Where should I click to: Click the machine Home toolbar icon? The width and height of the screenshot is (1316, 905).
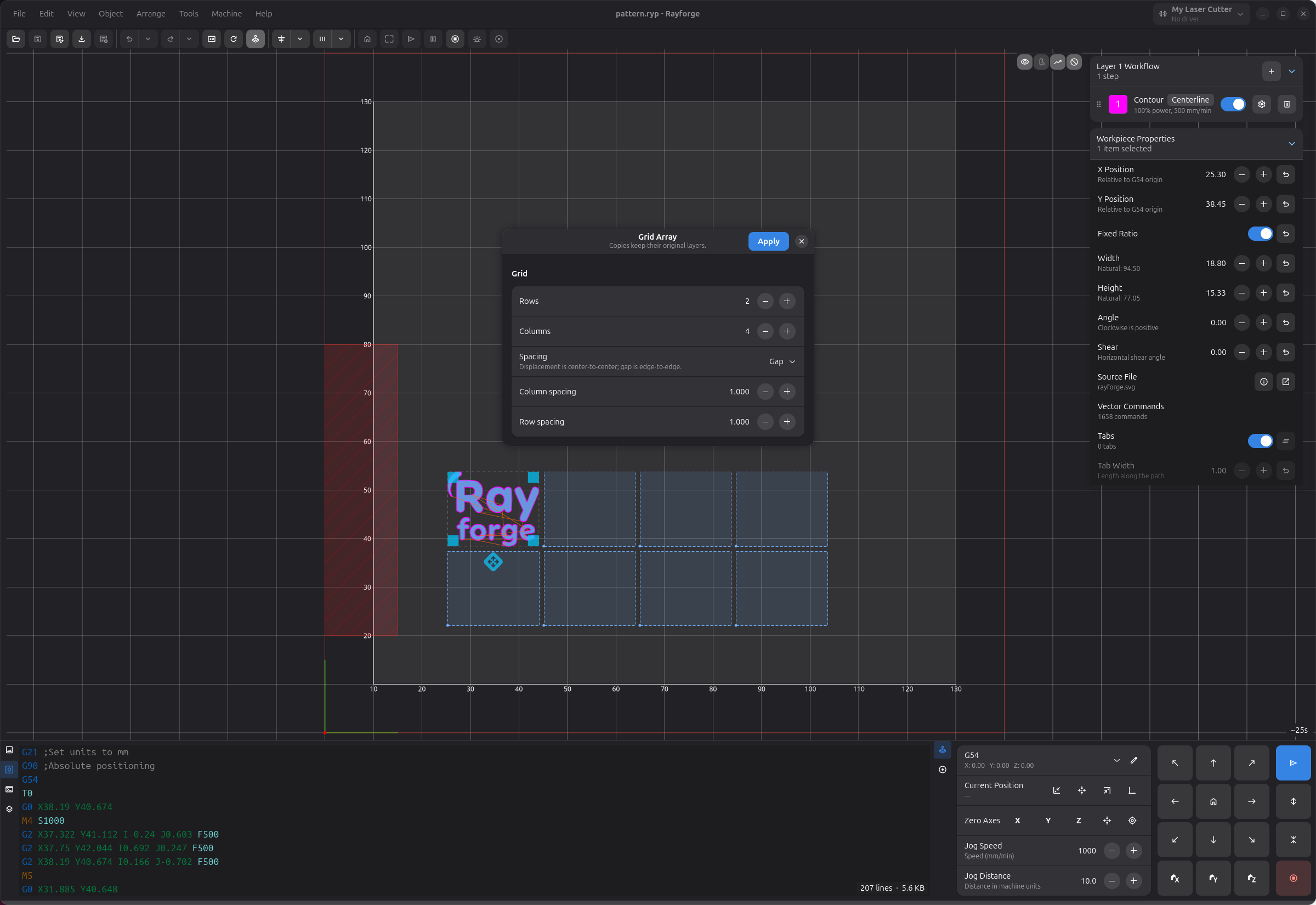point(367,39)
